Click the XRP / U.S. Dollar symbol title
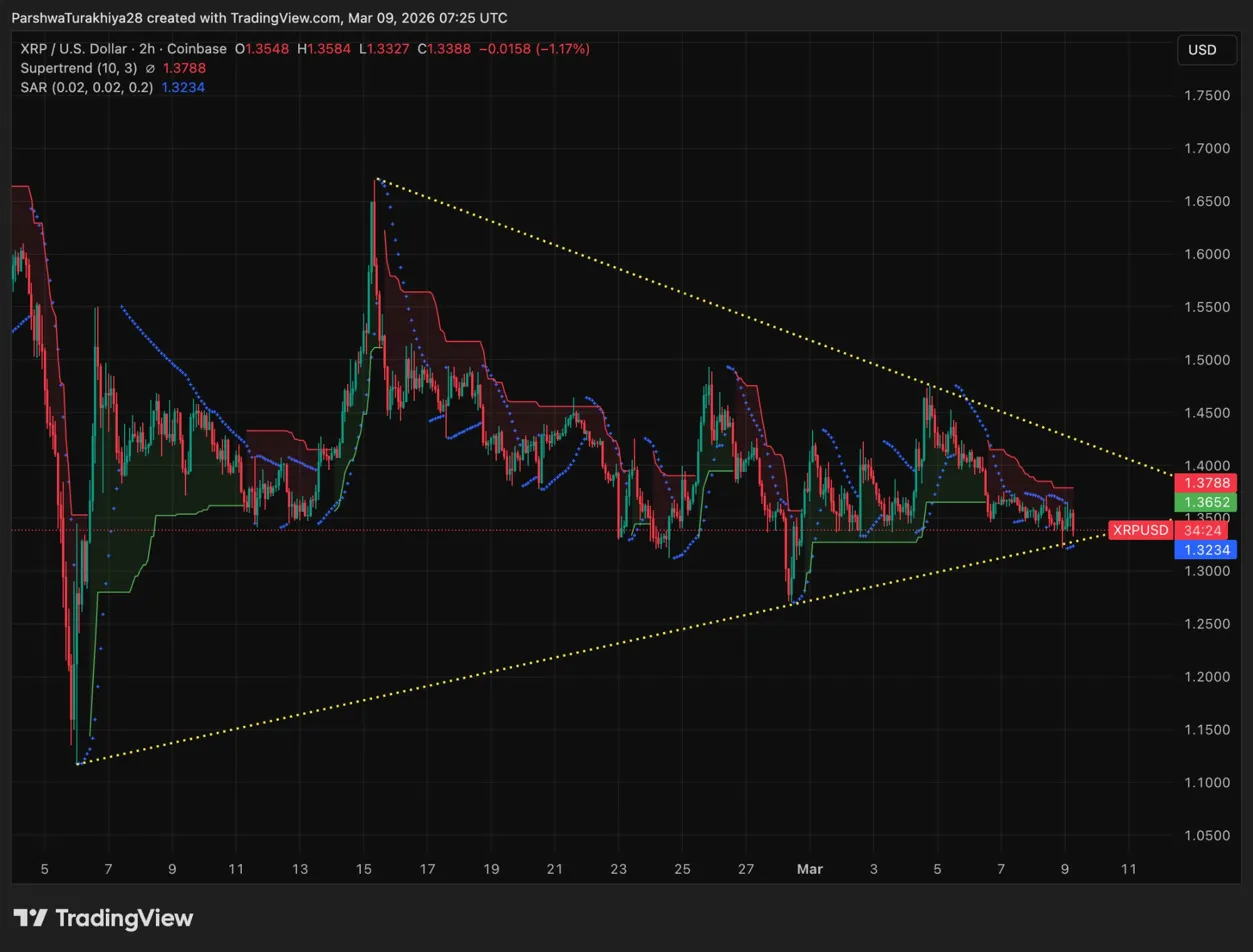Viewport: 1253px width, 952px height. click(72, 49)
